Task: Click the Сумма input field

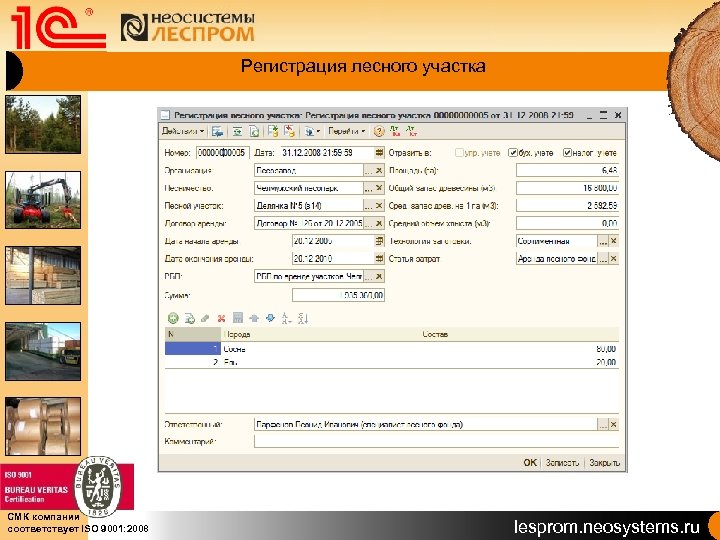Action: coord(338,295)
